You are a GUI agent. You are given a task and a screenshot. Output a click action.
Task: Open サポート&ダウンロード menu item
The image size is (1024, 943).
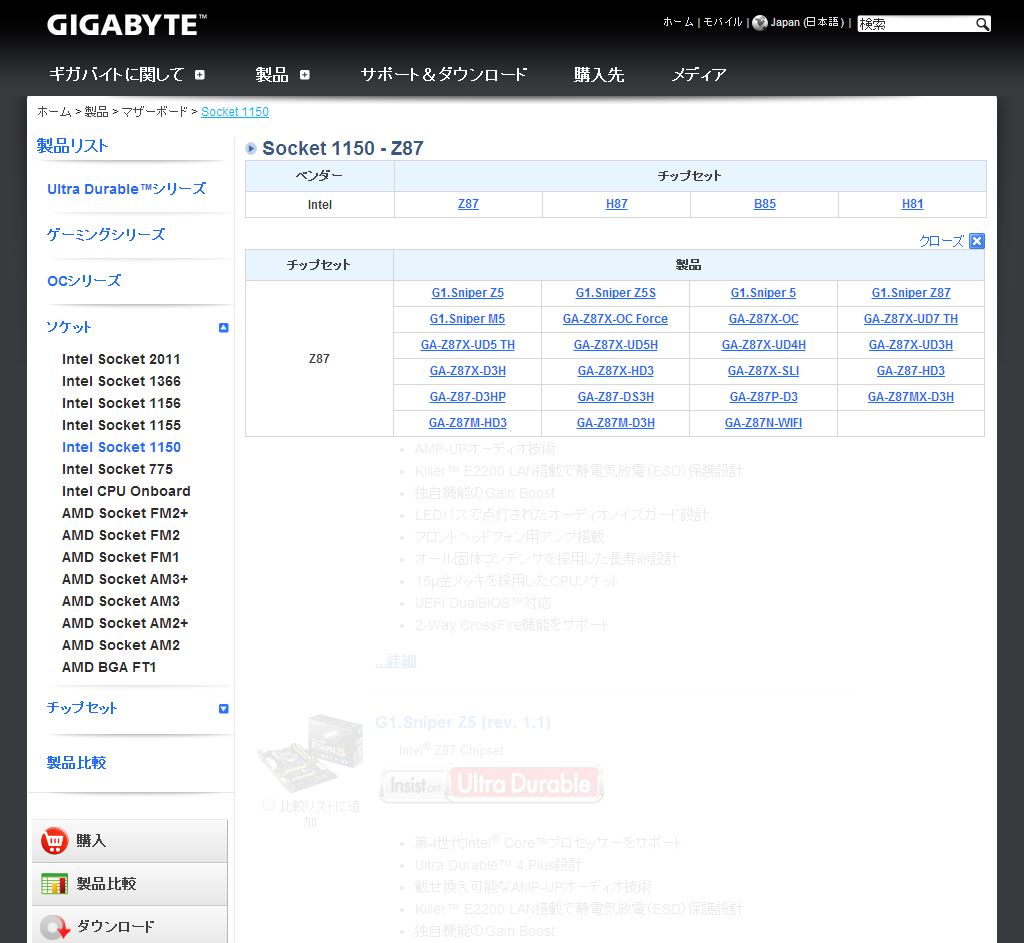click(443, 75)
